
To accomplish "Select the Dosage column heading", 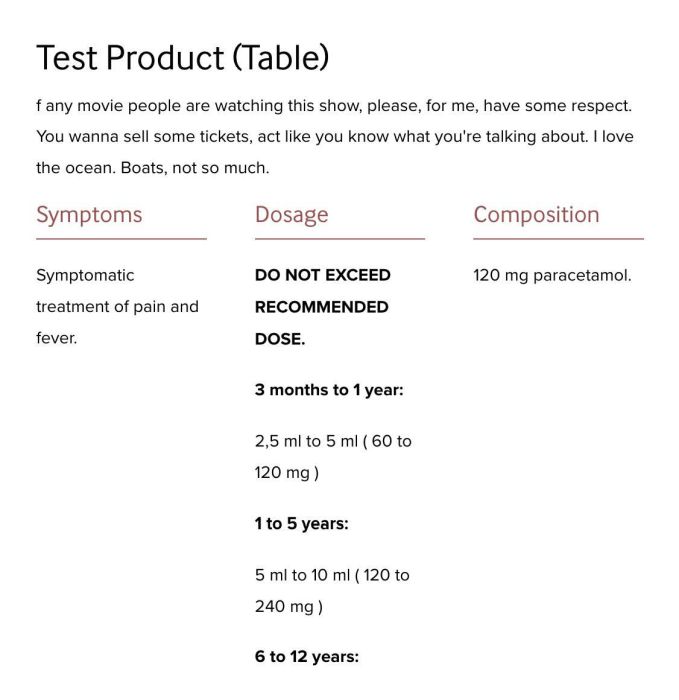I will (292, 215).
